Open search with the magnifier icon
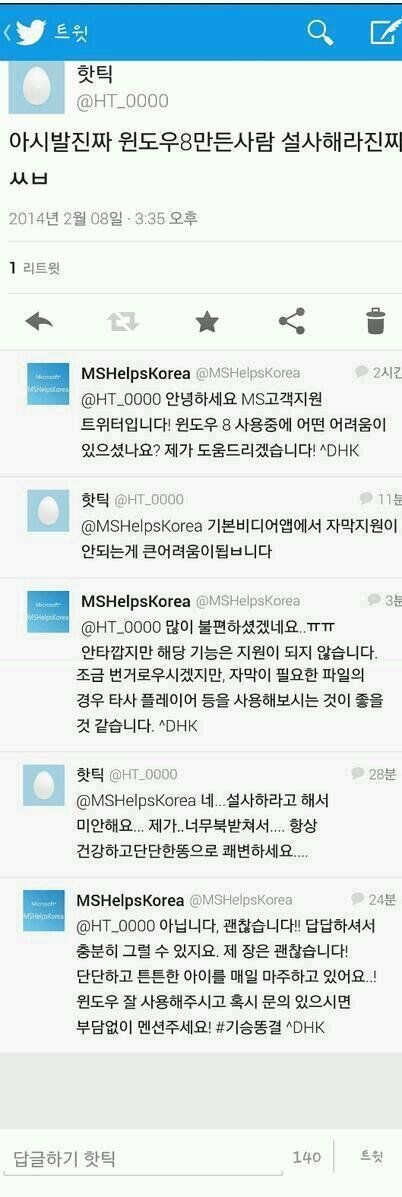The width and height of the screenshot is (402, 1197). click(x=320, y=32)
